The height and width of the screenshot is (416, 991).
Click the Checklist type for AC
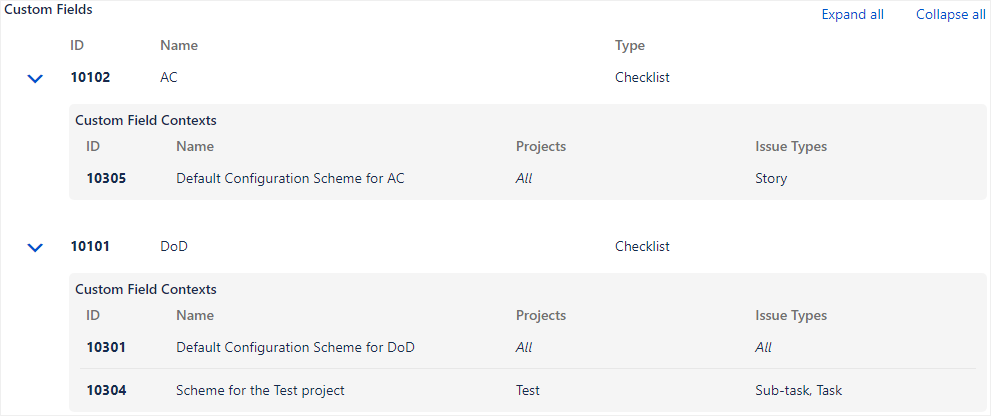[x=642, y=77]
